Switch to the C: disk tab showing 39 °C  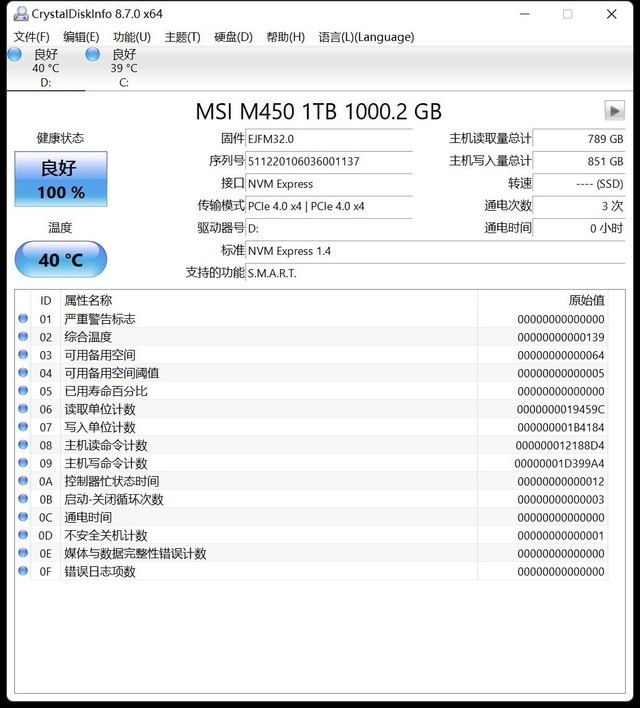124,68
